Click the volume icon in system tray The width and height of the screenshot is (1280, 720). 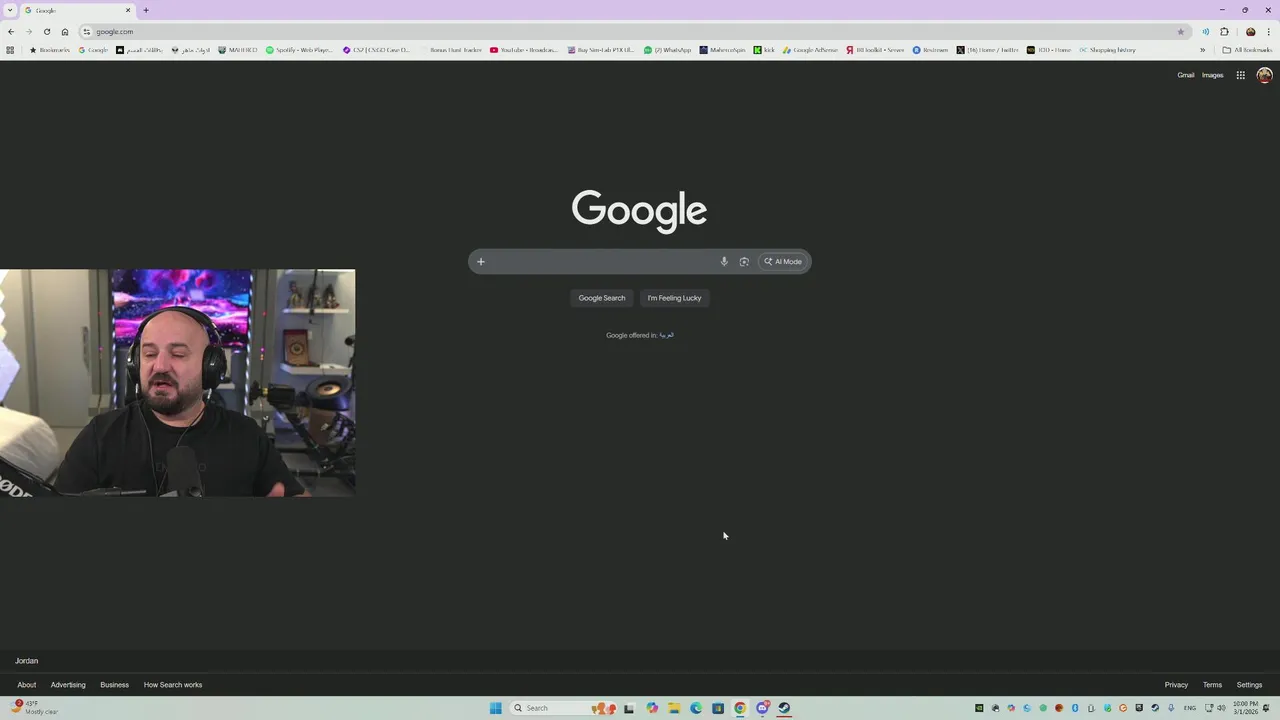tap(1221, 708)
